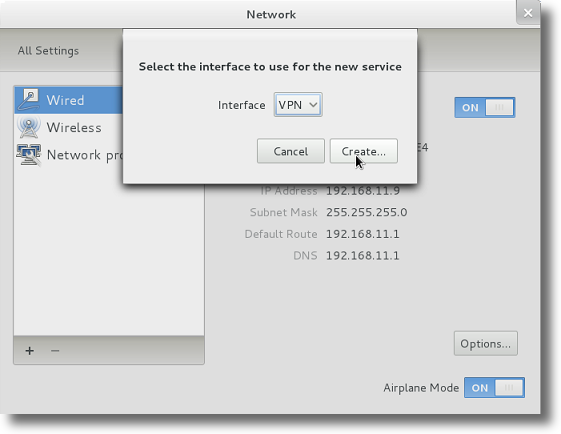
Task: Click the IP Address value 192.168.11.9
Action: click(x=363, y=191)
